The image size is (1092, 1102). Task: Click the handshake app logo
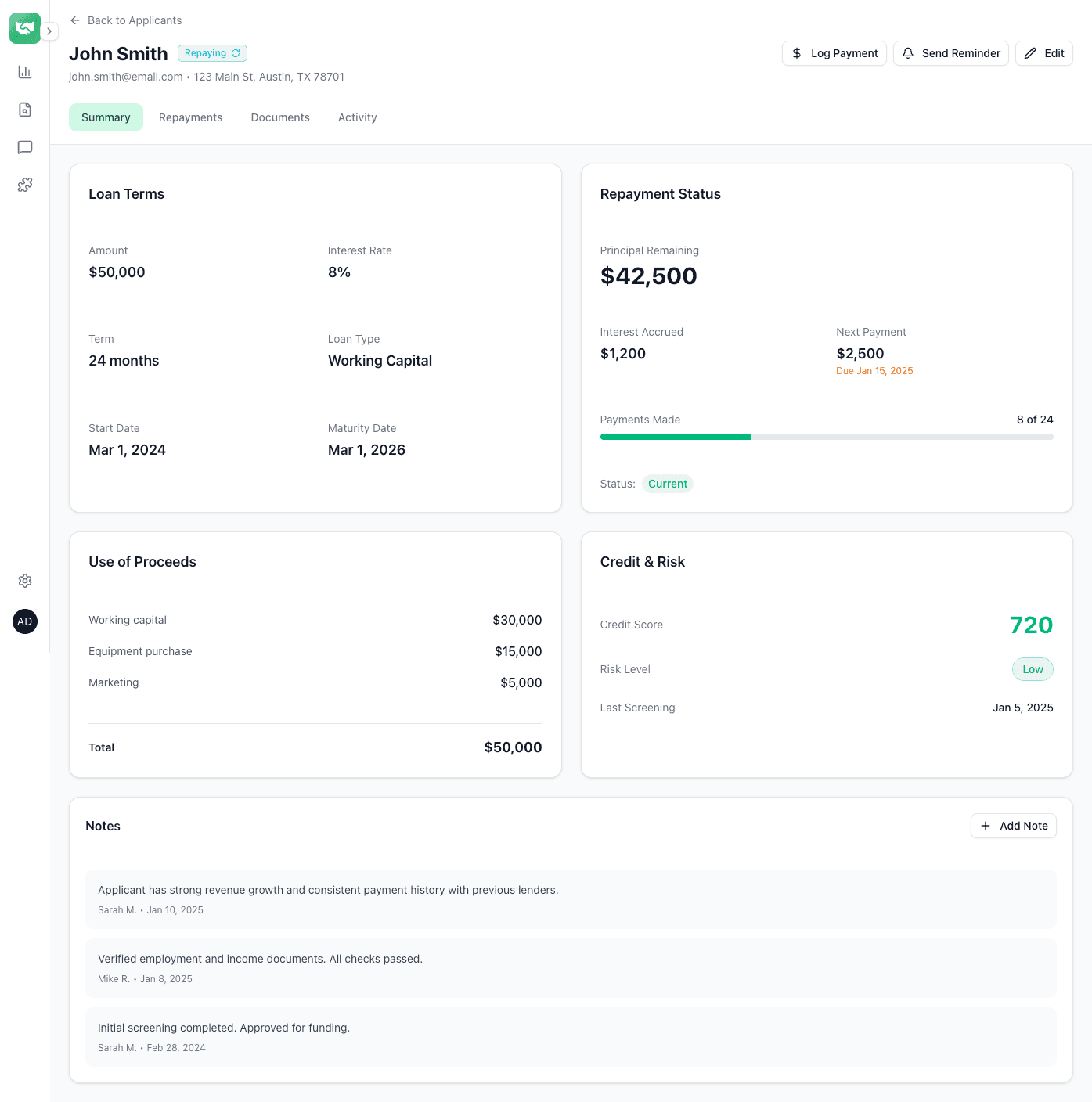click(x=25, y=28)
